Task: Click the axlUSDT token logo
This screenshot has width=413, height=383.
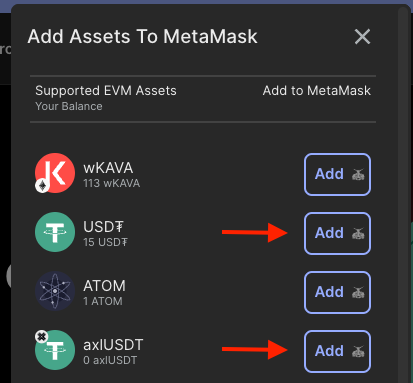Action: 55,350
